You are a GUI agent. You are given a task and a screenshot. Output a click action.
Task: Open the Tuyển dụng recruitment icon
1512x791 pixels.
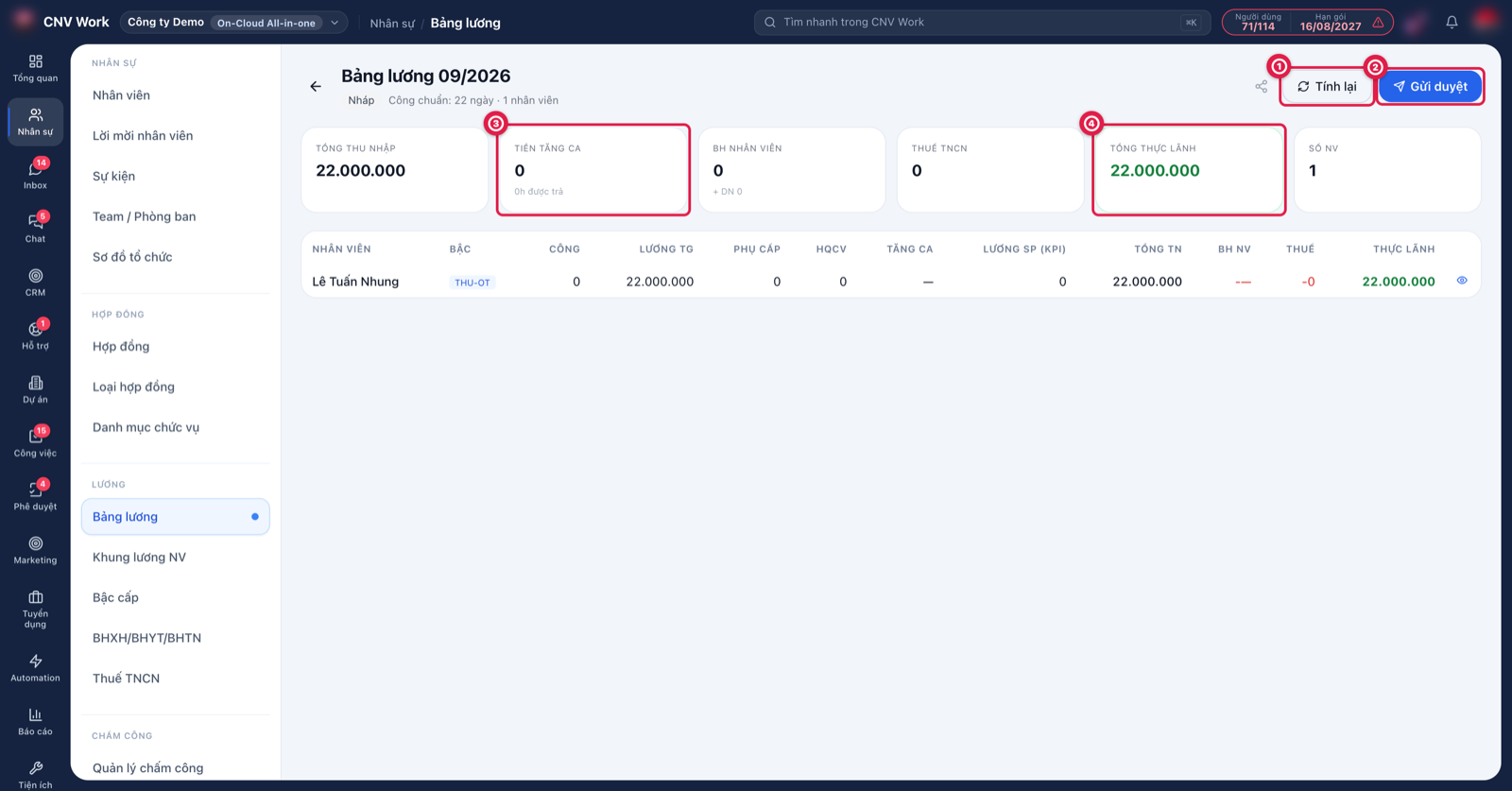tap(35, 610)
